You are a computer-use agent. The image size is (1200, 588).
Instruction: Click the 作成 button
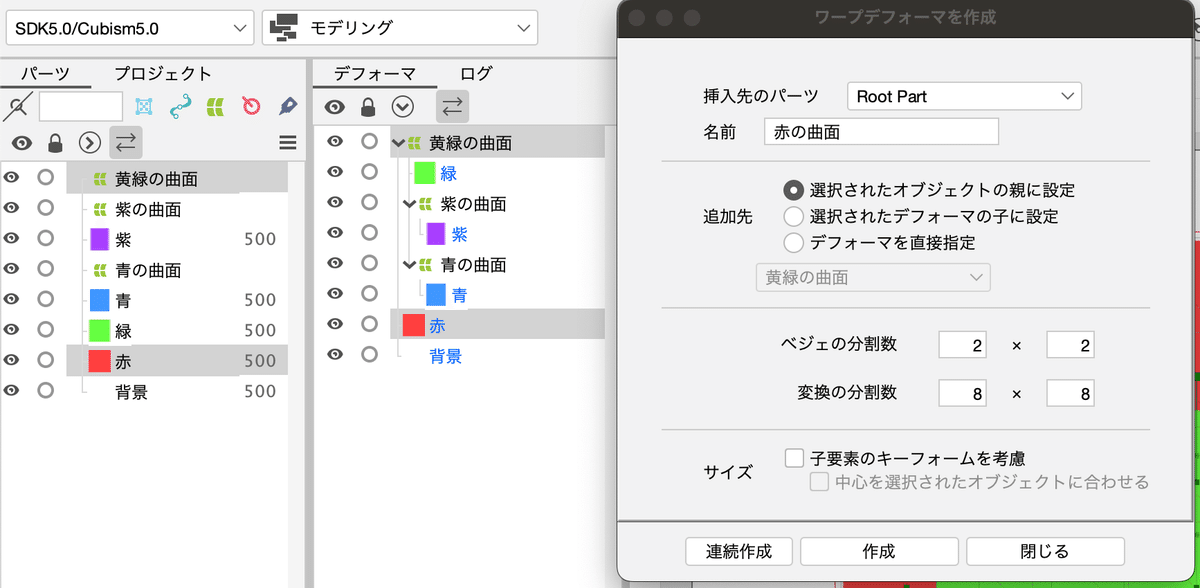pyautogui.click(x=879, y=551)
